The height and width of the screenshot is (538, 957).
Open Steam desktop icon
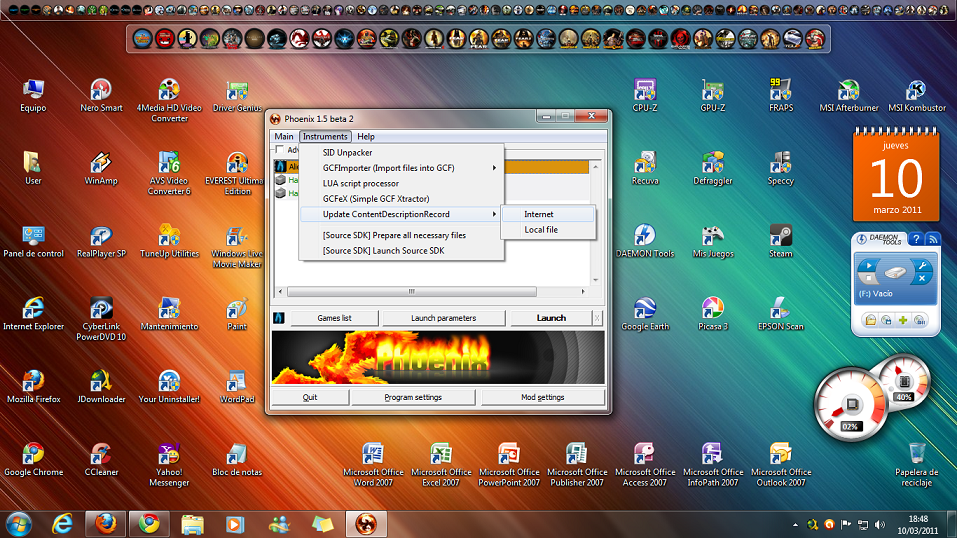pos(781,242)
